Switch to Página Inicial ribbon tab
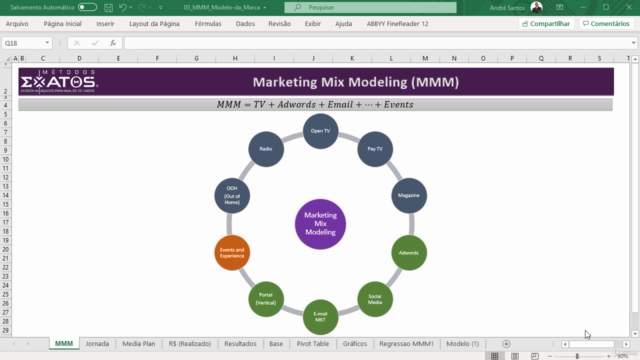The width and height of the screenshot is (640, 360). 62,24
